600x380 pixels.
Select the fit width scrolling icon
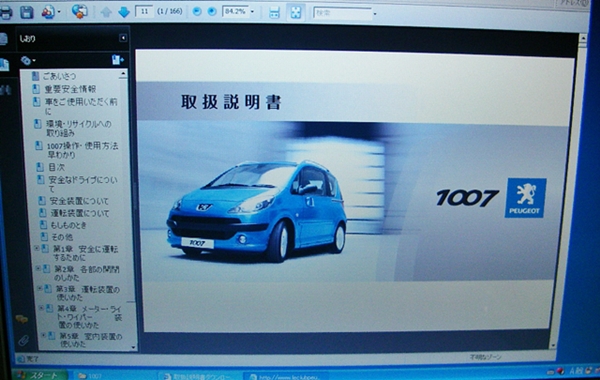(x=274, y=13)
